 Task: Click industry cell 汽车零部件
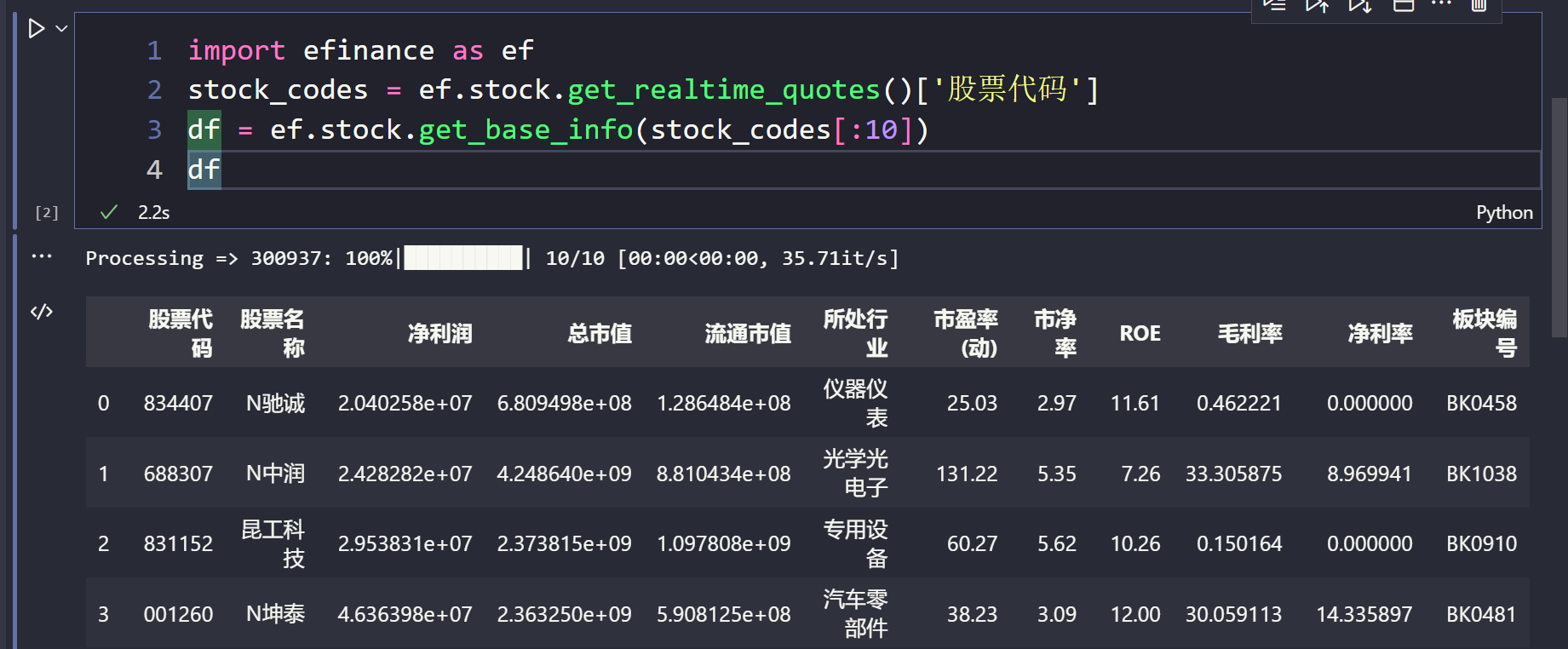pyautogui.click(x=855, y=614)
